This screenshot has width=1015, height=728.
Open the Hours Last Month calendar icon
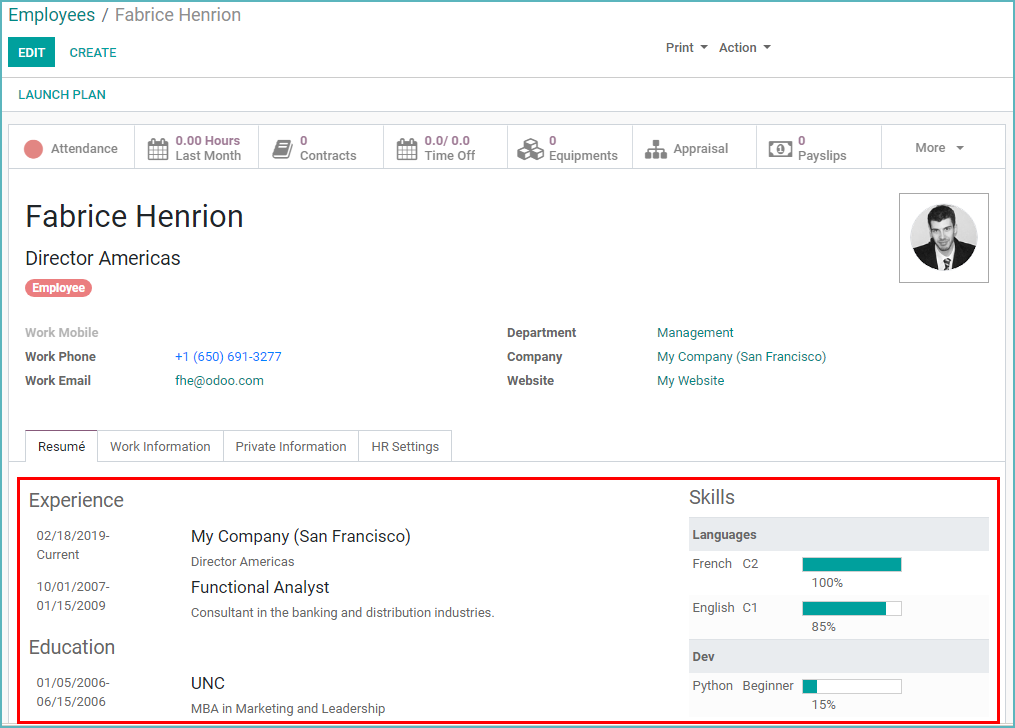[x=158, y=147]
